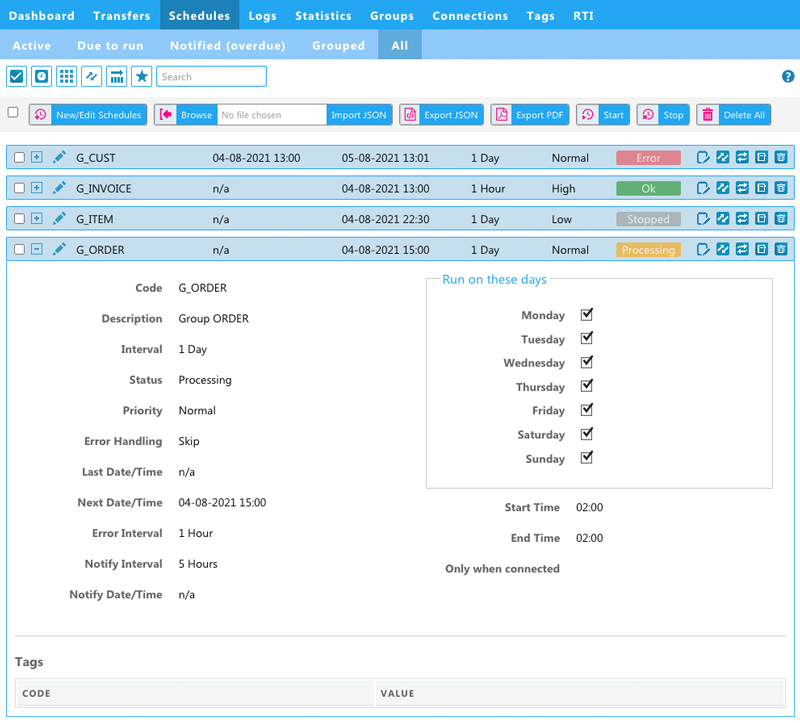This screenshot has height=723, width=800.
Task: Click the Export PDF button
Action: tap(530, 114)
